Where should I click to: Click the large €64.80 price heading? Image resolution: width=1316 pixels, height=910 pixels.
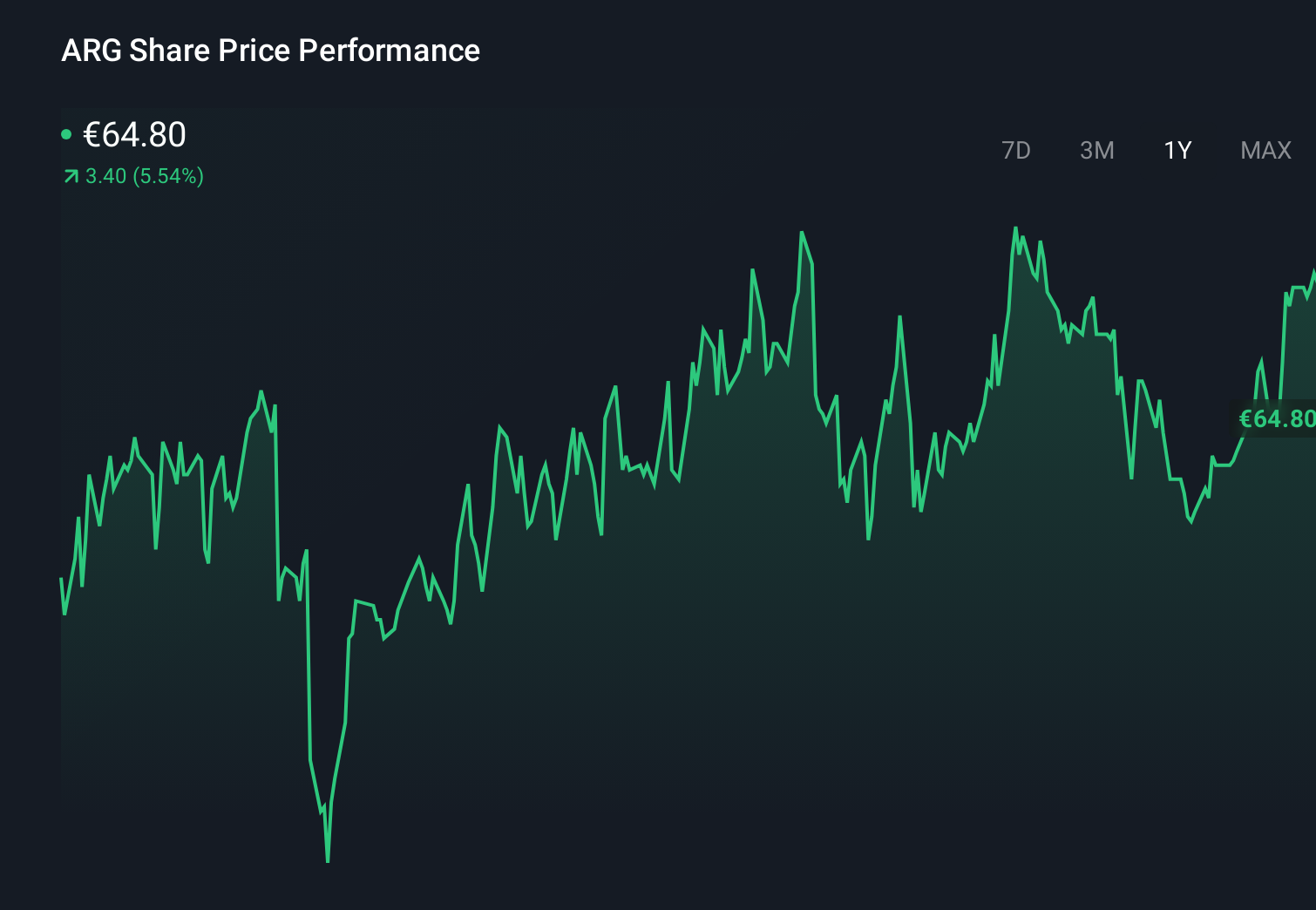(134, 135)
